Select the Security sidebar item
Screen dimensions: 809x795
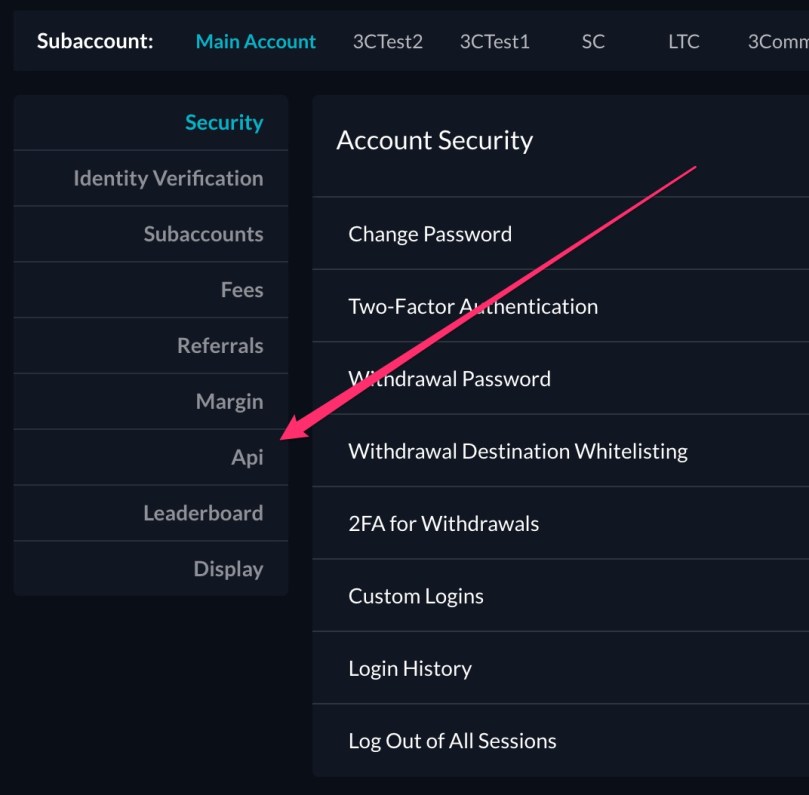tap(224, 122)
